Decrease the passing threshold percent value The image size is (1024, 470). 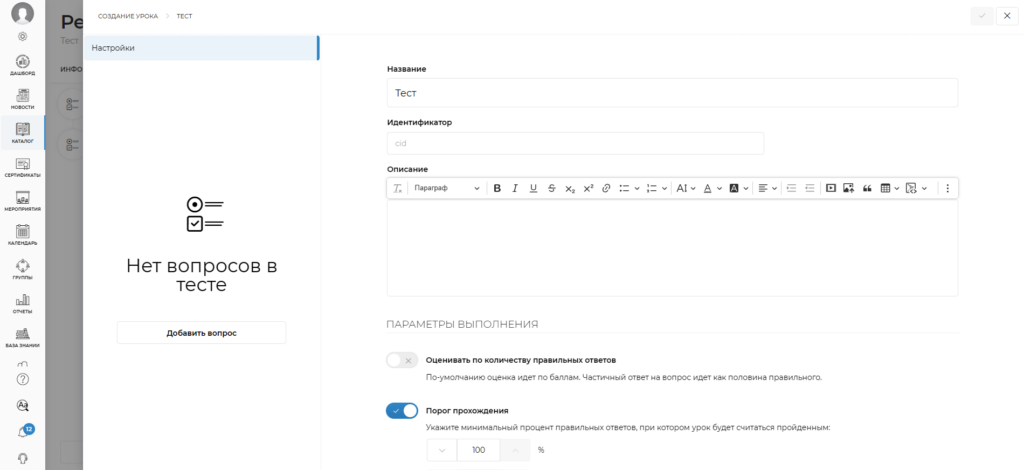(441, 450)
